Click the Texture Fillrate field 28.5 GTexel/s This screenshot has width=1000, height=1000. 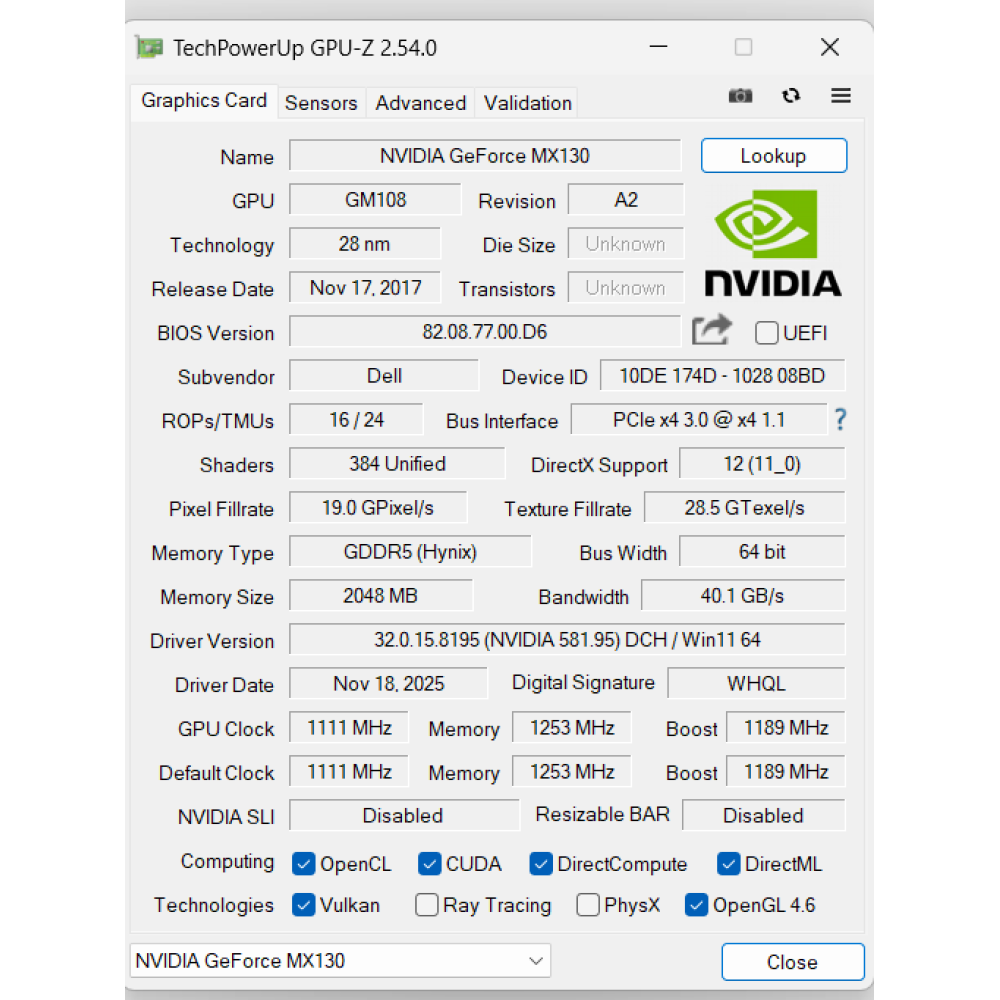point(744,508)
